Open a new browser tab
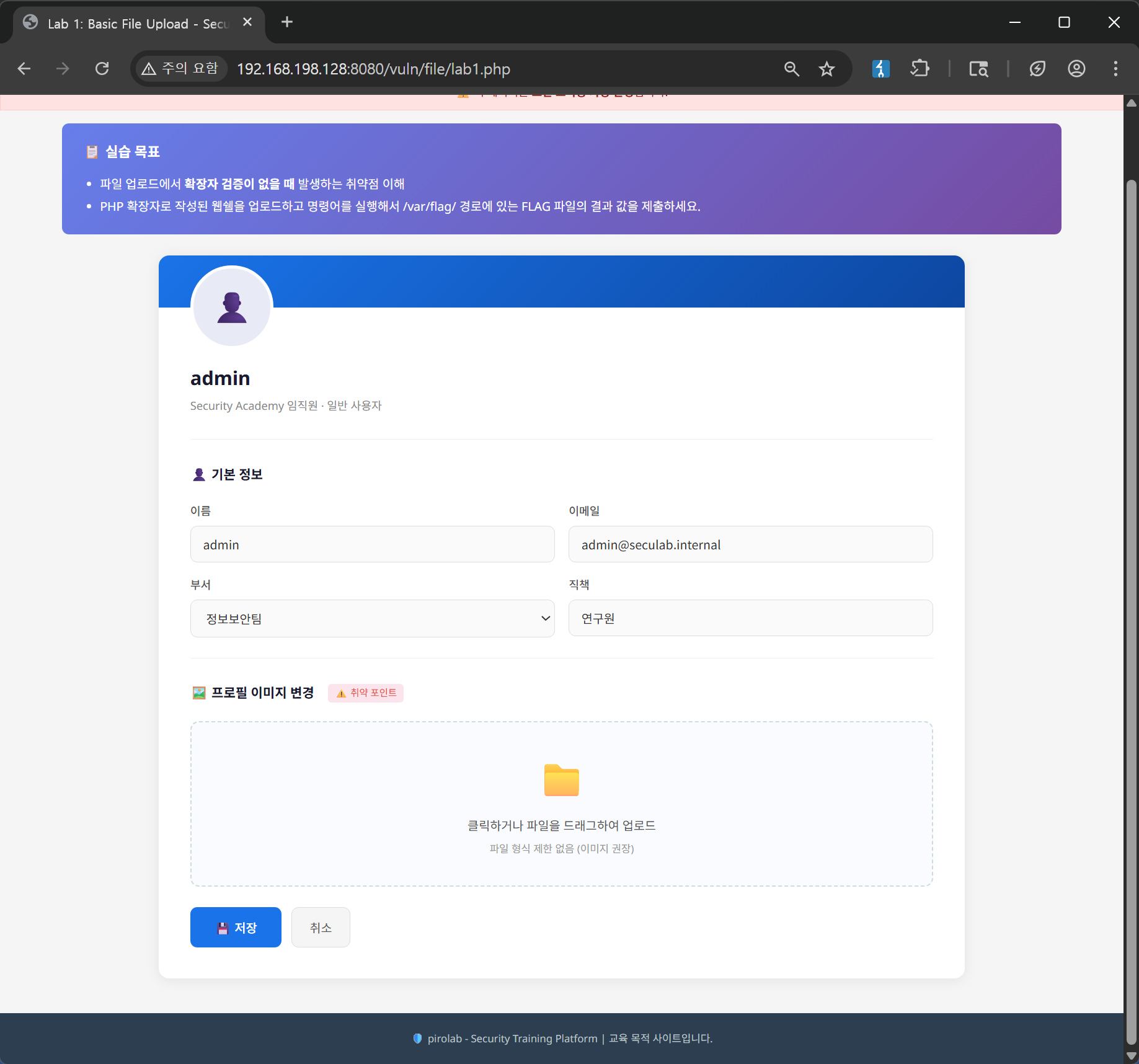The width and height of the screenshot is (1139, 1064). point(287,22)
